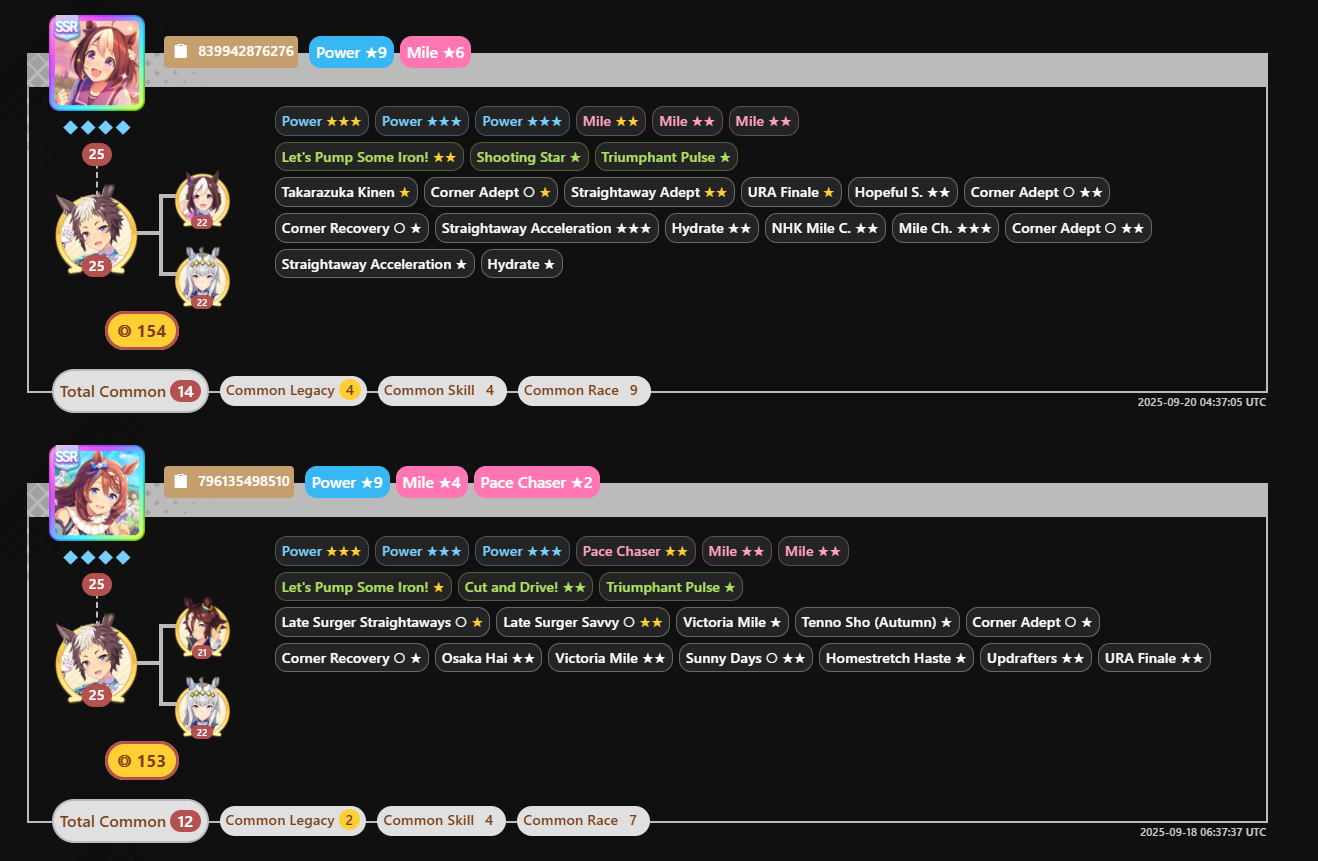Click the coin badge showing 154
The image size is (1318, 861).
coord(142,331)
